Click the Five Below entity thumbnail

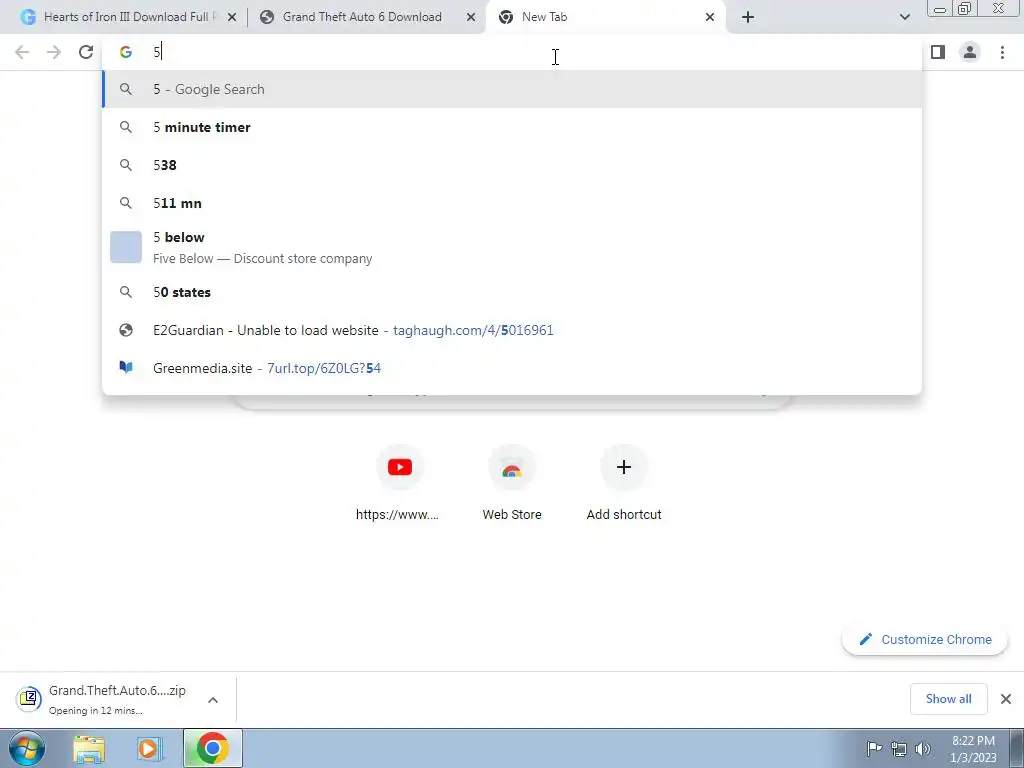tap(126, 248)
